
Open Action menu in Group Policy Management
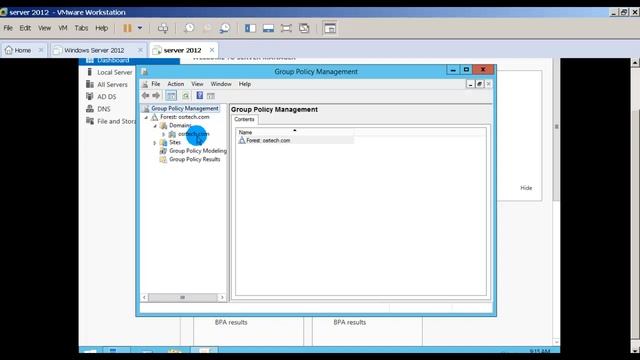[176, 84]
